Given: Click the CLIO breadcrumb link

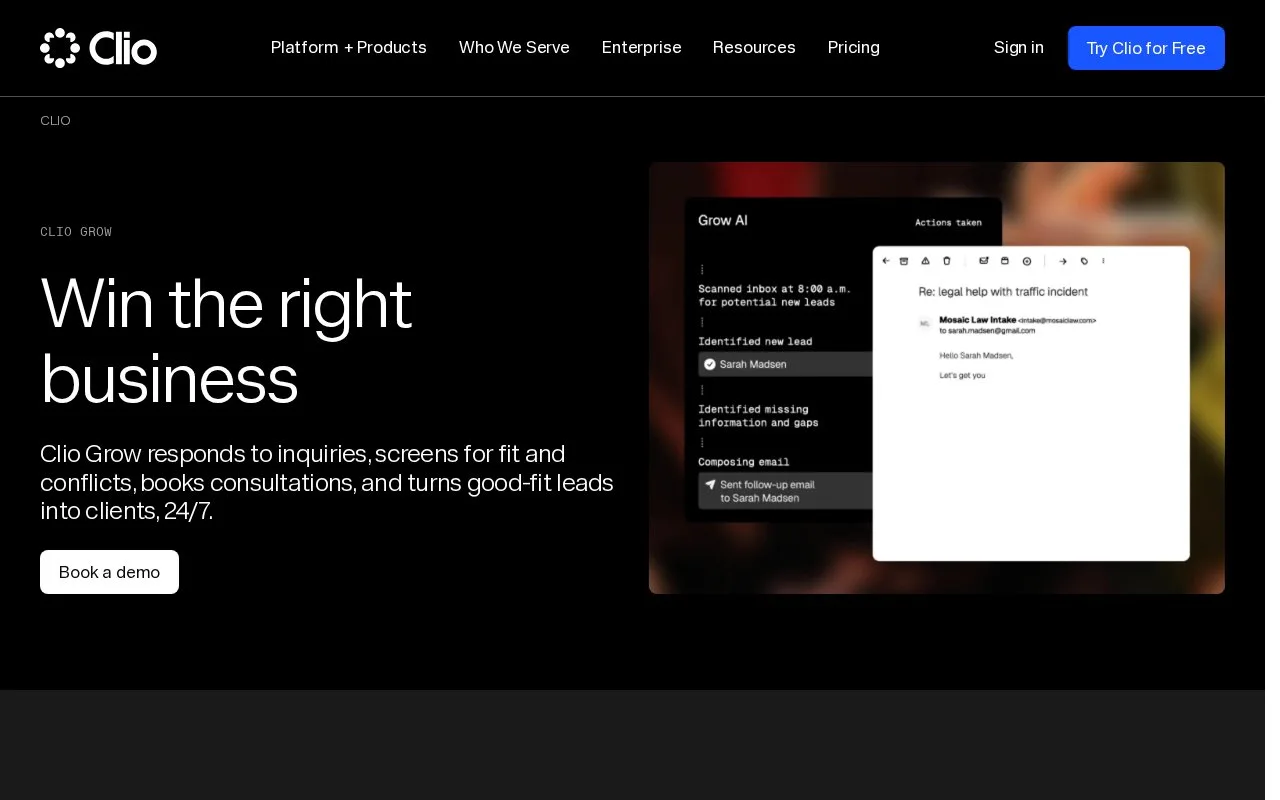Looking at the screenshot, I should 55,121.
